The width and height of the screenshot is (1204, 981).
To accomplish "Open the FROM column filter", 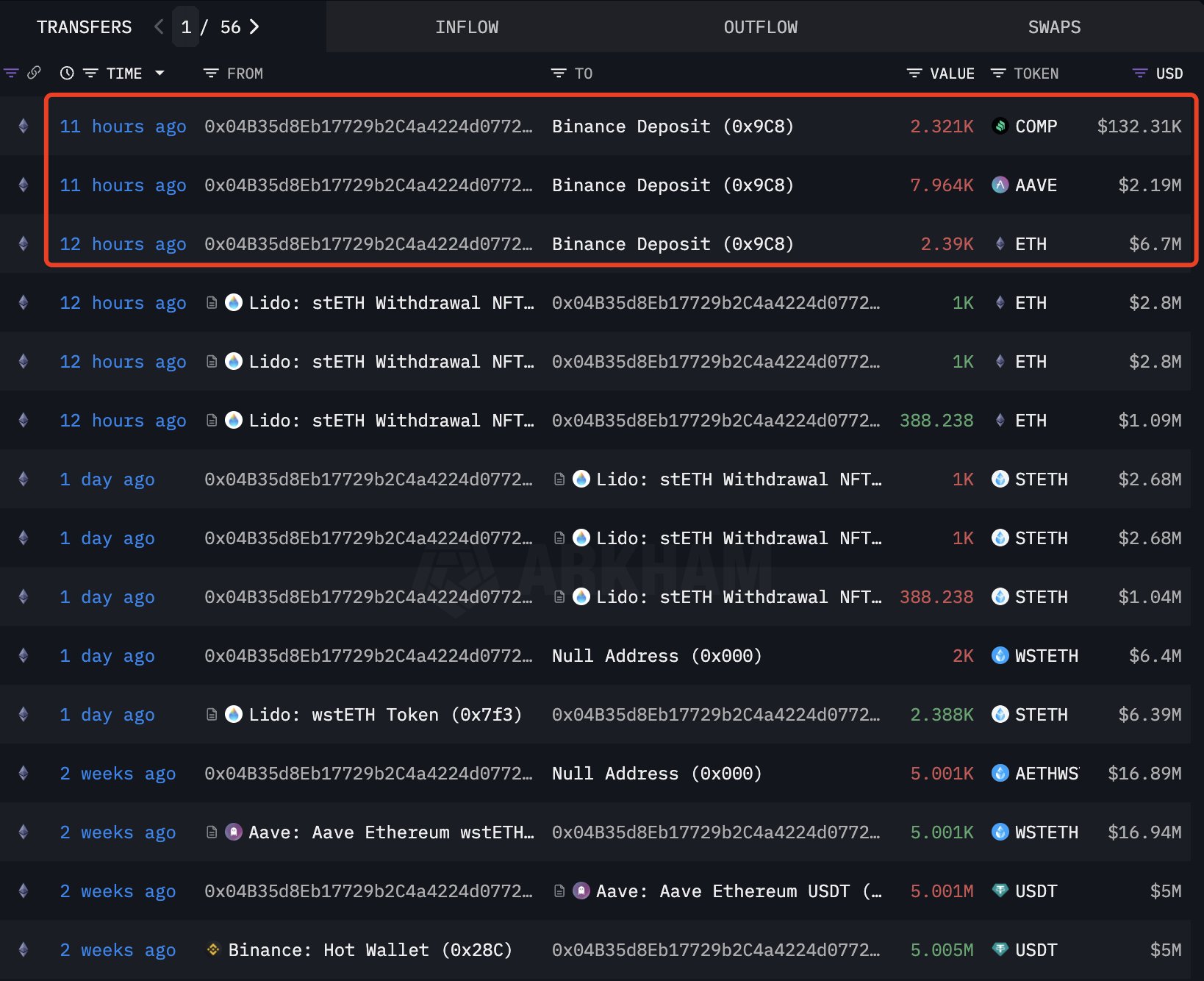I will coord(211,73).
